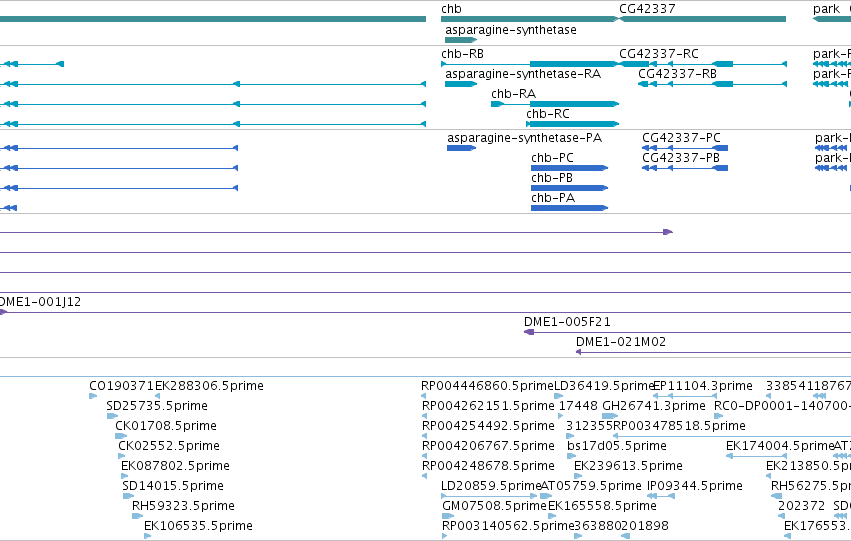Open the CG42337-PC protein feature

685,148
